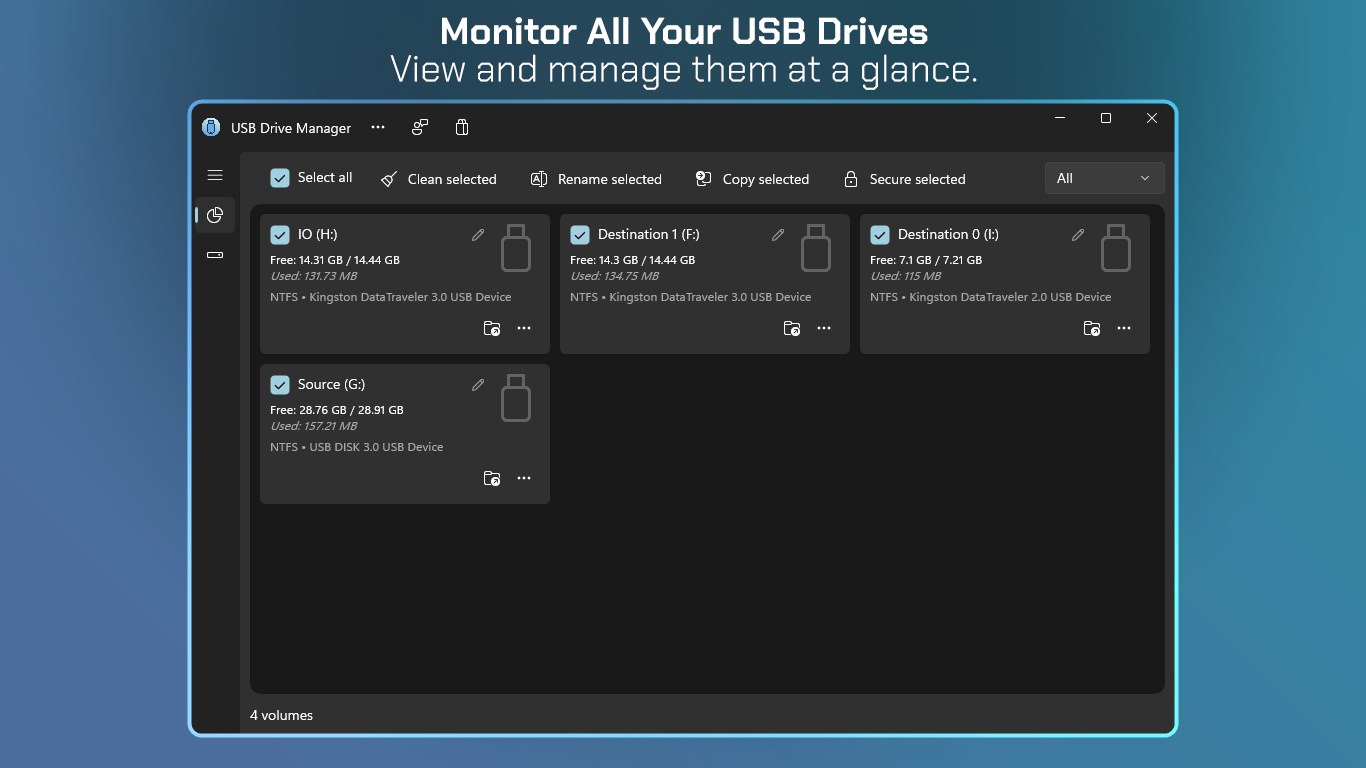Click the Free: 7.1 GB / 7.21 GB text

[926, 260]
